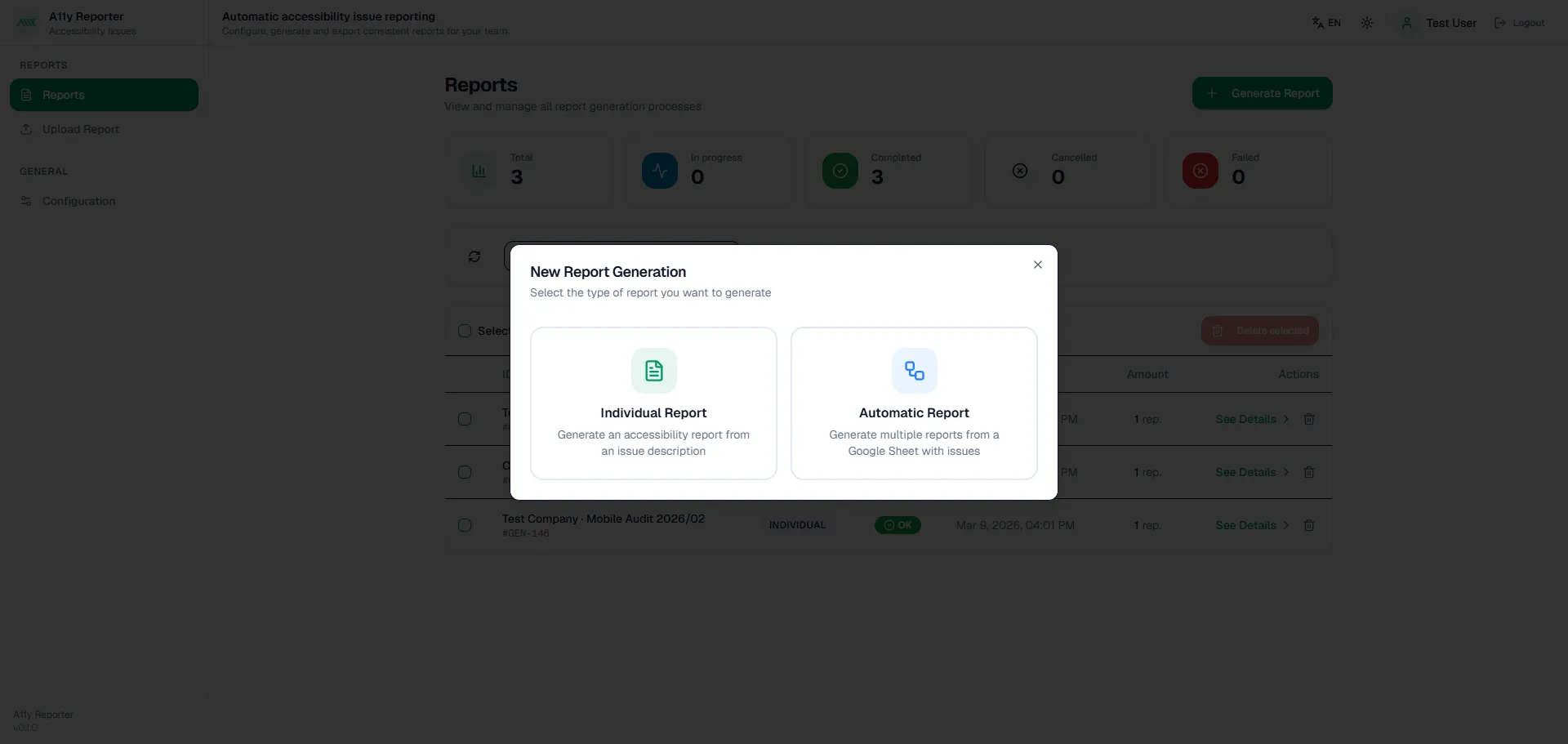Go to Configuration in the sidebar
Screen dimensions: 1568x744
pos(78,201)
